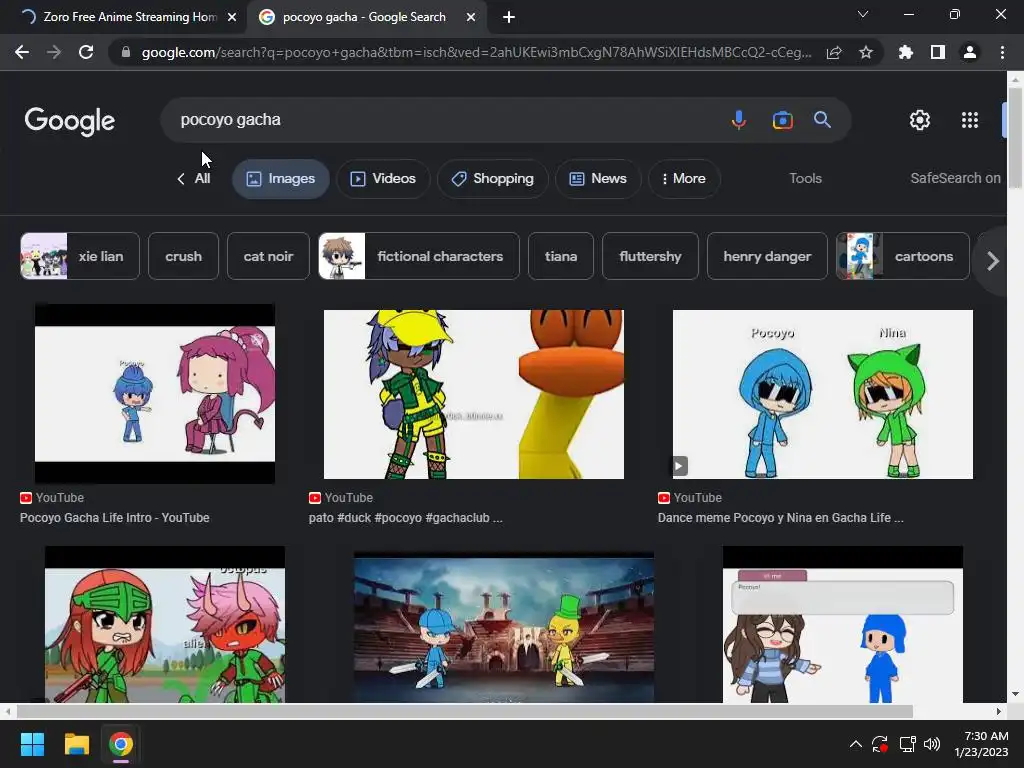Open the Google logo homepage link
The height and width of the screenshot is (768, 1024).
(70, 121)
